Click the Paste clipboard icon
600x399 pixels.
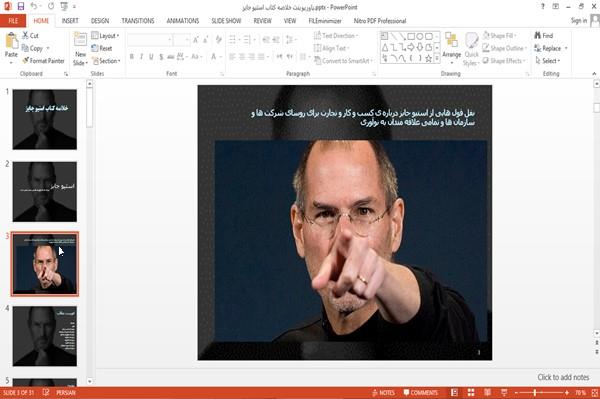(x=11, y=41)
